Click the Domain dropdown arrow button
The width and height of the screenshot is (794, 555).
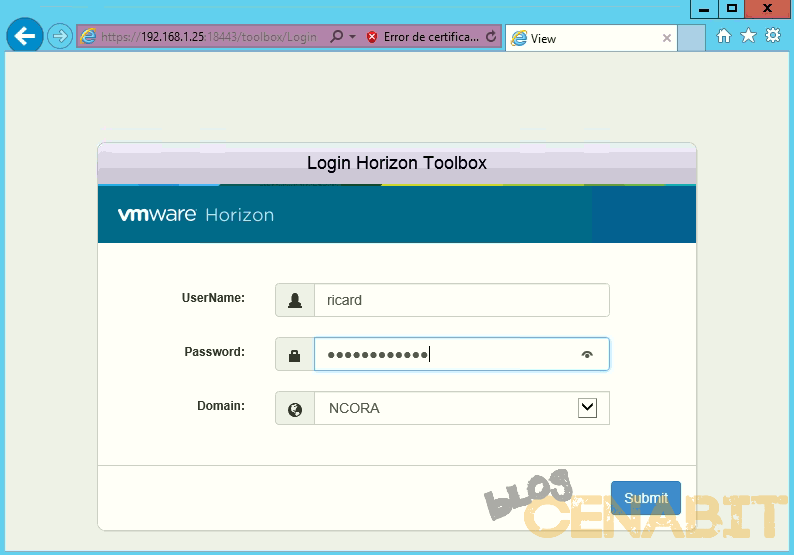[x=587, y=408]
